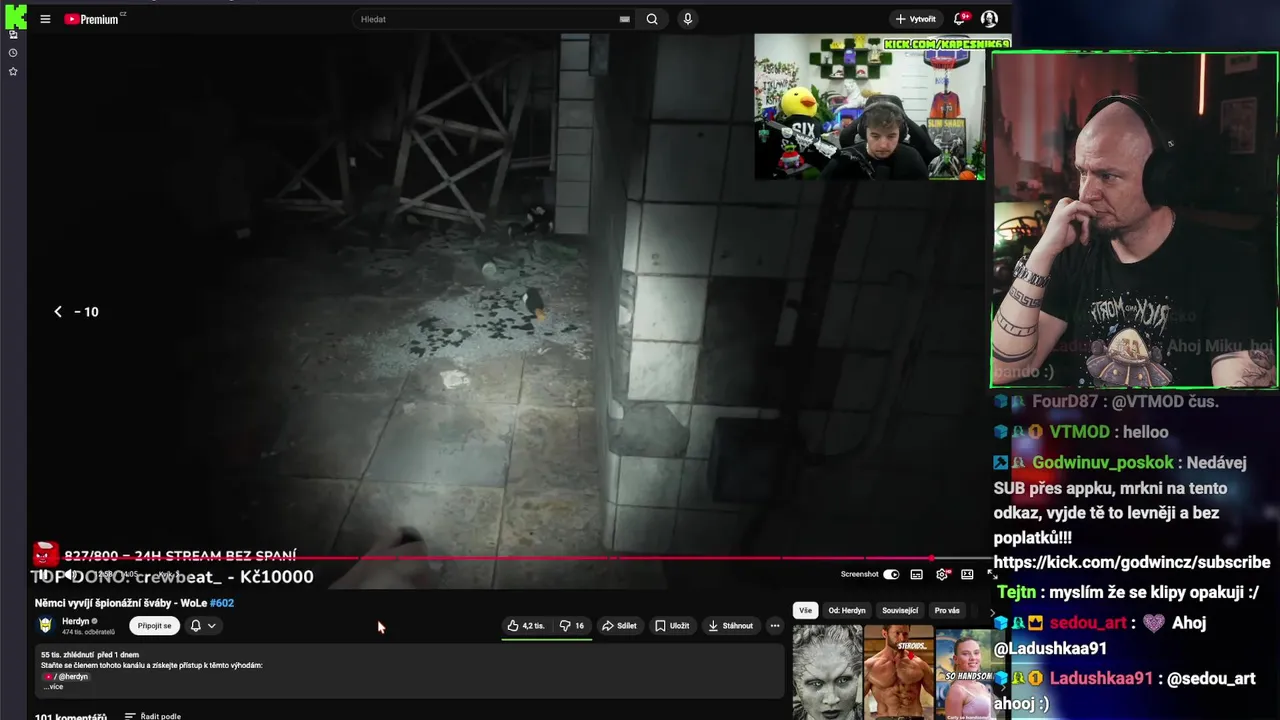Viewport: 1280px width, 720px height.
Task: Open the account avatar menu
Action: coord(989,19)
